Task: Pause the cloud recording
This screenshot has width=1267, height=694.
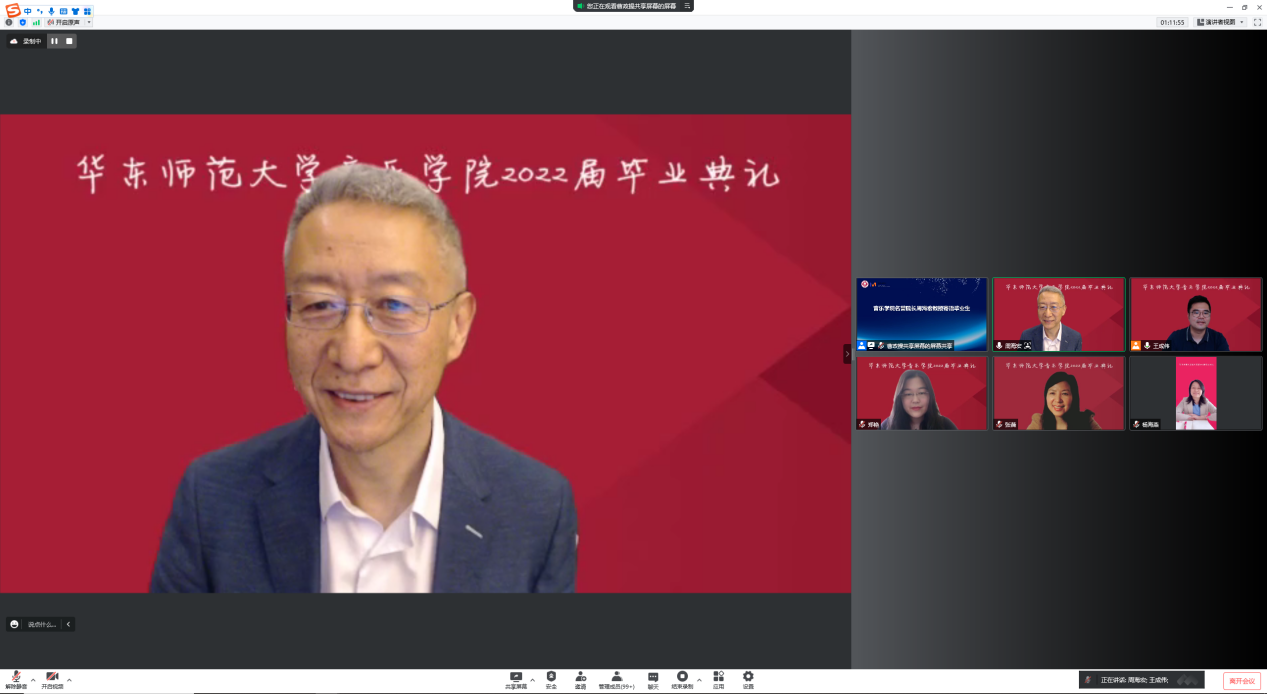Action: [x=55, y=41]
